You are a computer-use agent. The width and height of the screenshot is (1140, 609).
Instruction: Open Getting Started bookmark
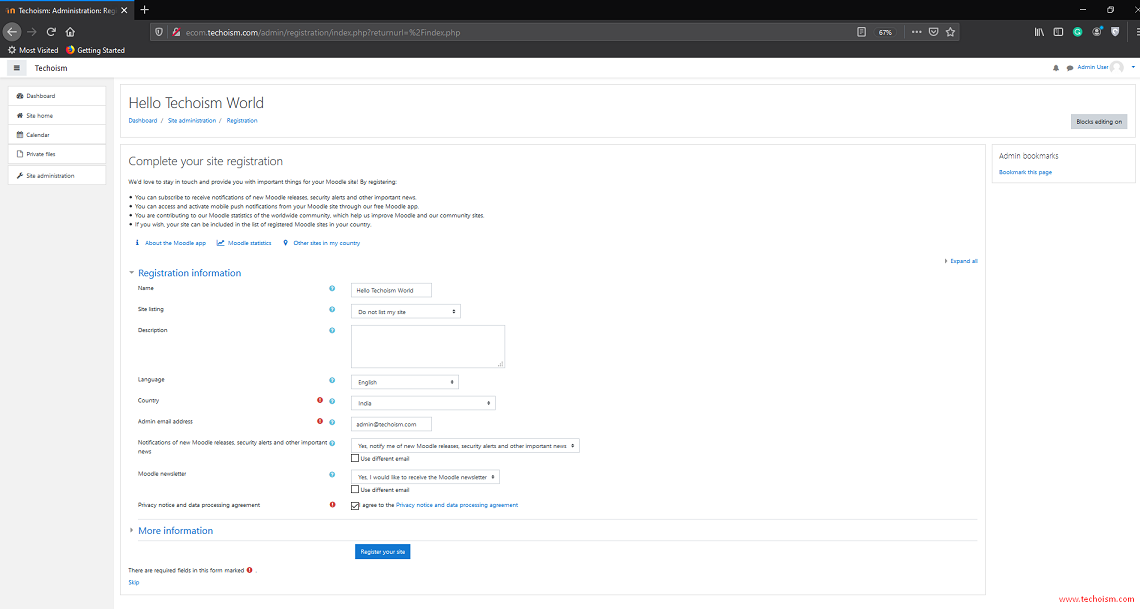pyautogui.click(x=95, y=50)
